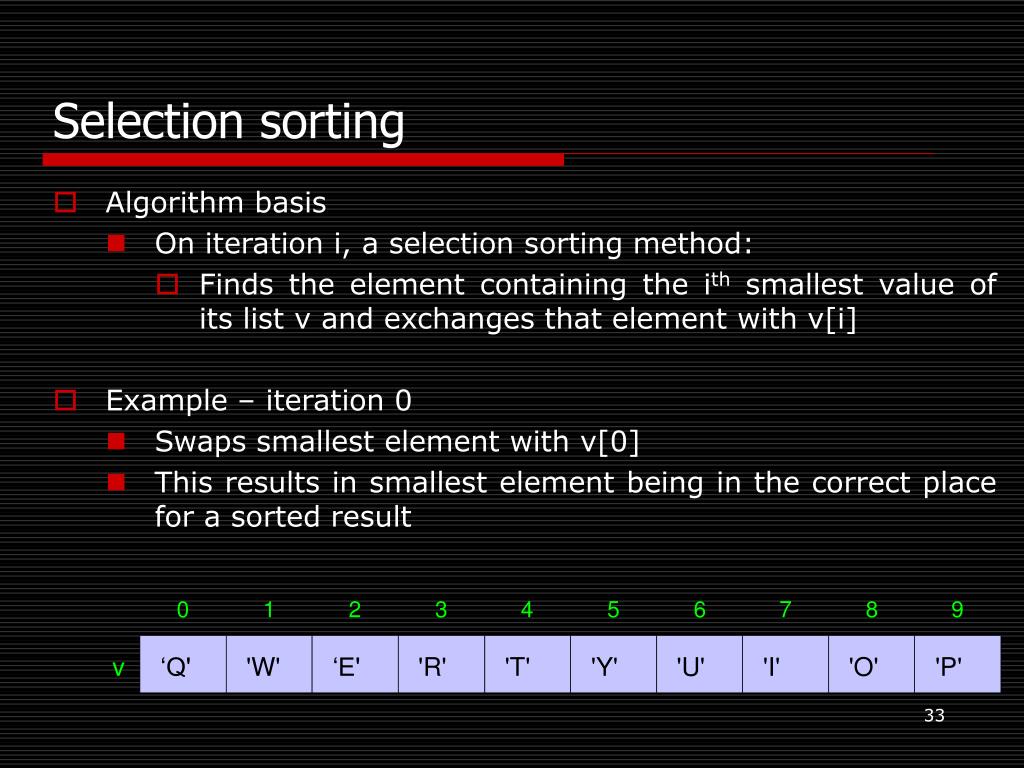Click the green v array label
Viewport: 1024px width, 768px height.
(118, 668)
